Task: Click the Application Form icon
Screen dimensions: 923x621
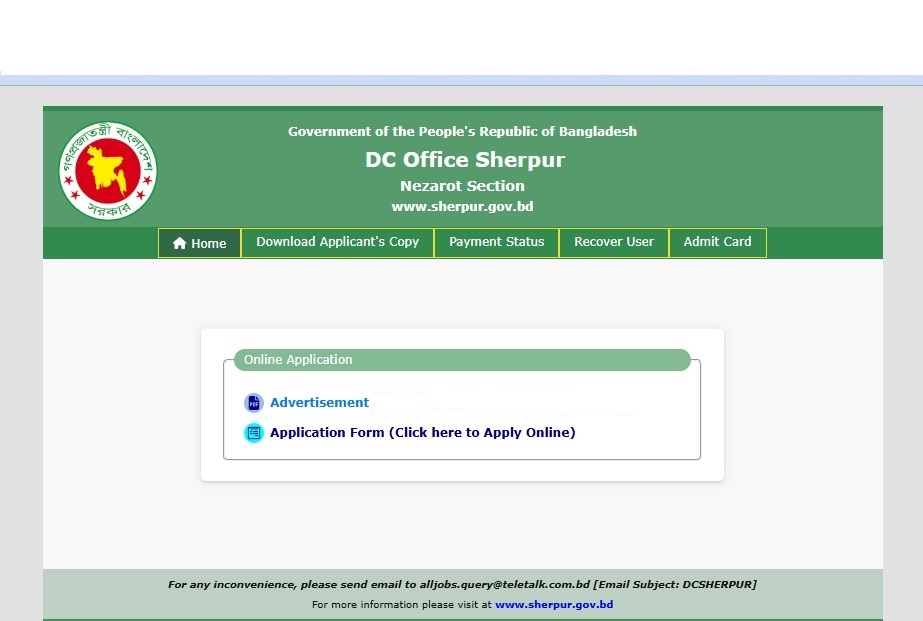Action: click(x=254, y=433)
